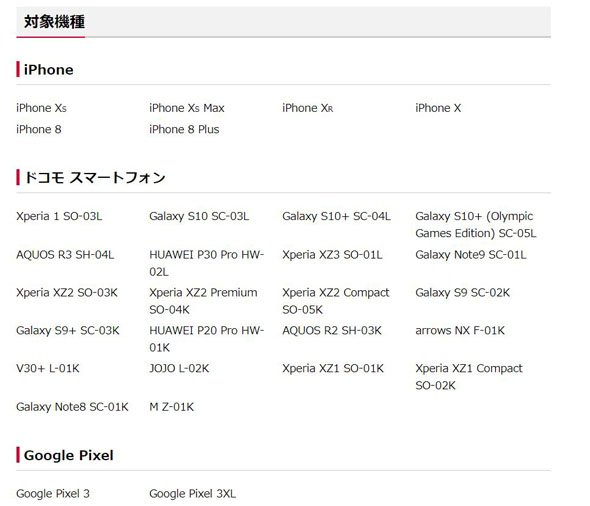The height and width of the screenshot is (506, 590).
Task: Choose Google Pixel 3XL
Action: pyautogui.click(x=192, y=494)
